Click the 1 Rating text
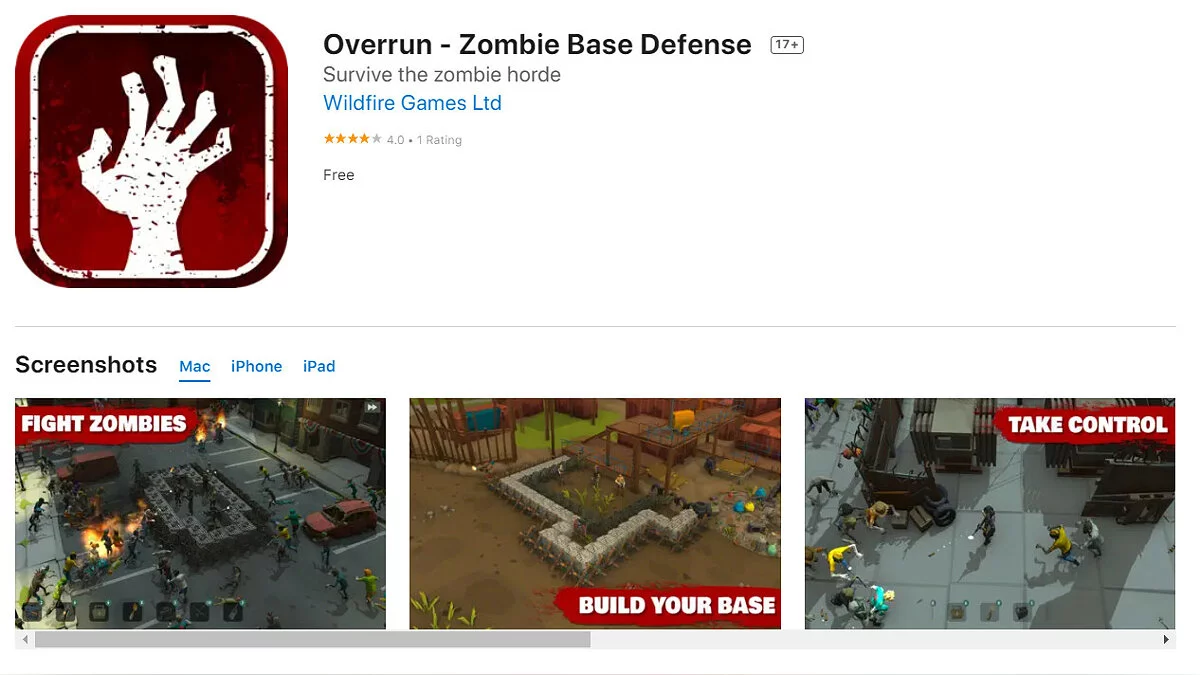This screenshot has height=675, width=1200. pyautogui.click(x=439, y=140)
